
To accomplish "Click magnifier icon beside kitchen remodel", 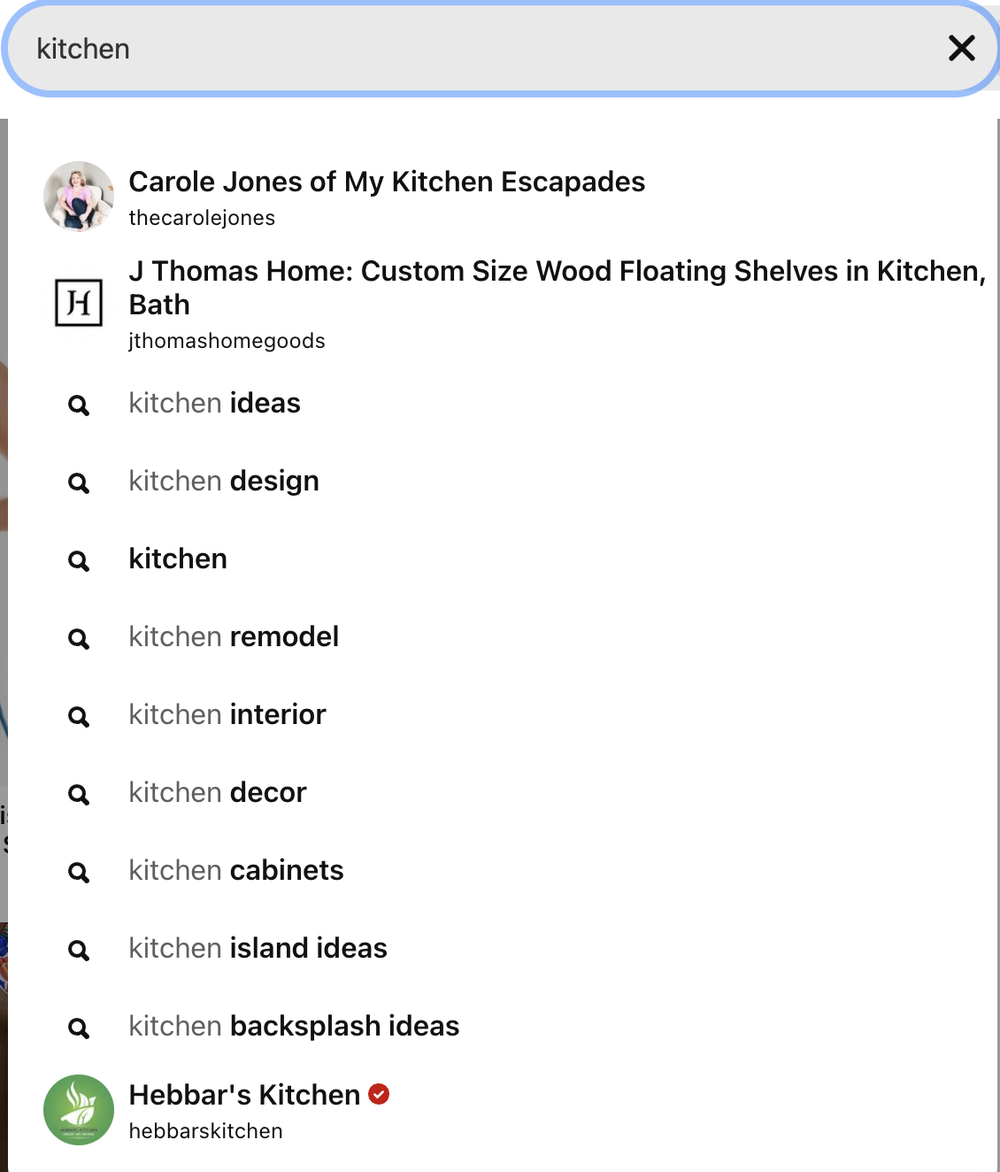I will click(x=78, y=638).
